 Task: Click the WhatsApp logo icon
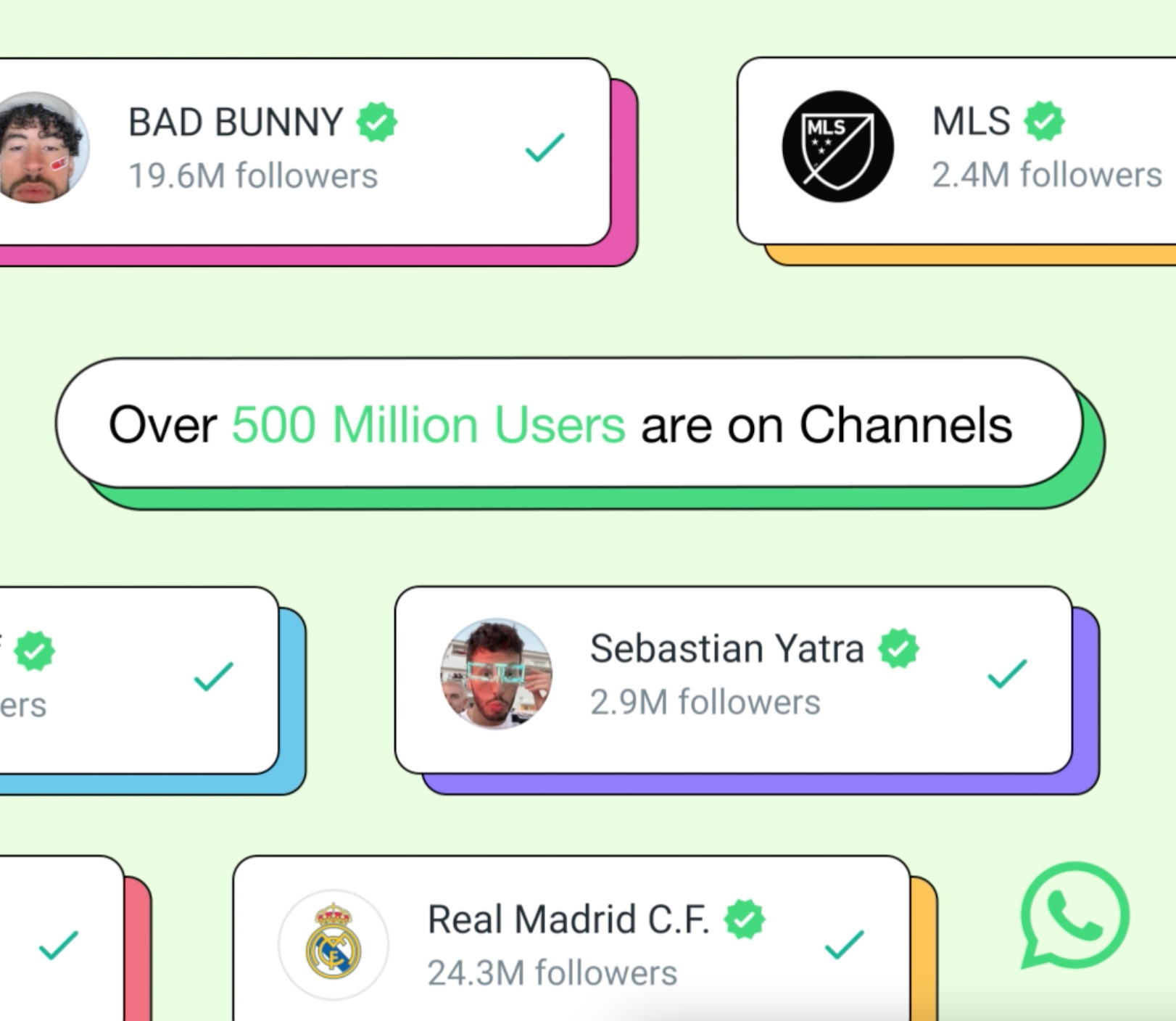1074,915
